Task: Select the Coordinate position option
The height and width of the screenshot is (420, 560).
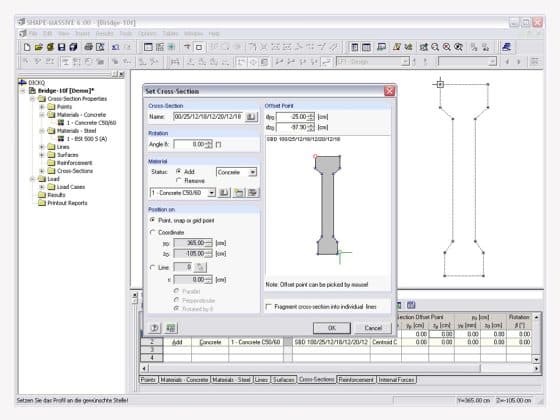Action: [x=152, y=232]
